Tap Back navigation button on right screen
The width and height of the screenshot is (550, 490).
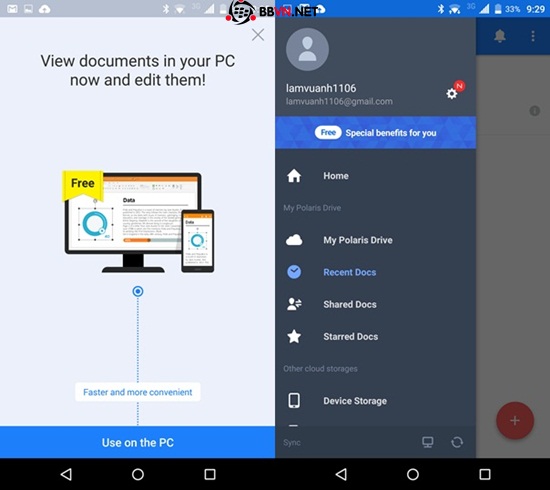pyautogui.click(x=341, y=474)
